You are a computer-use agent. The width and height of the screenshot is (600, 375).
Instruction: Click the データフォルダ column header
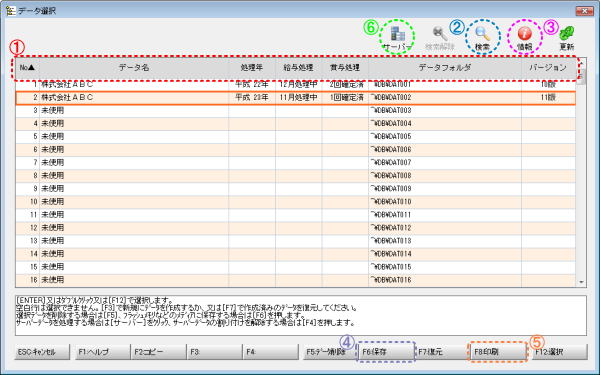click(x=445, y=68)
